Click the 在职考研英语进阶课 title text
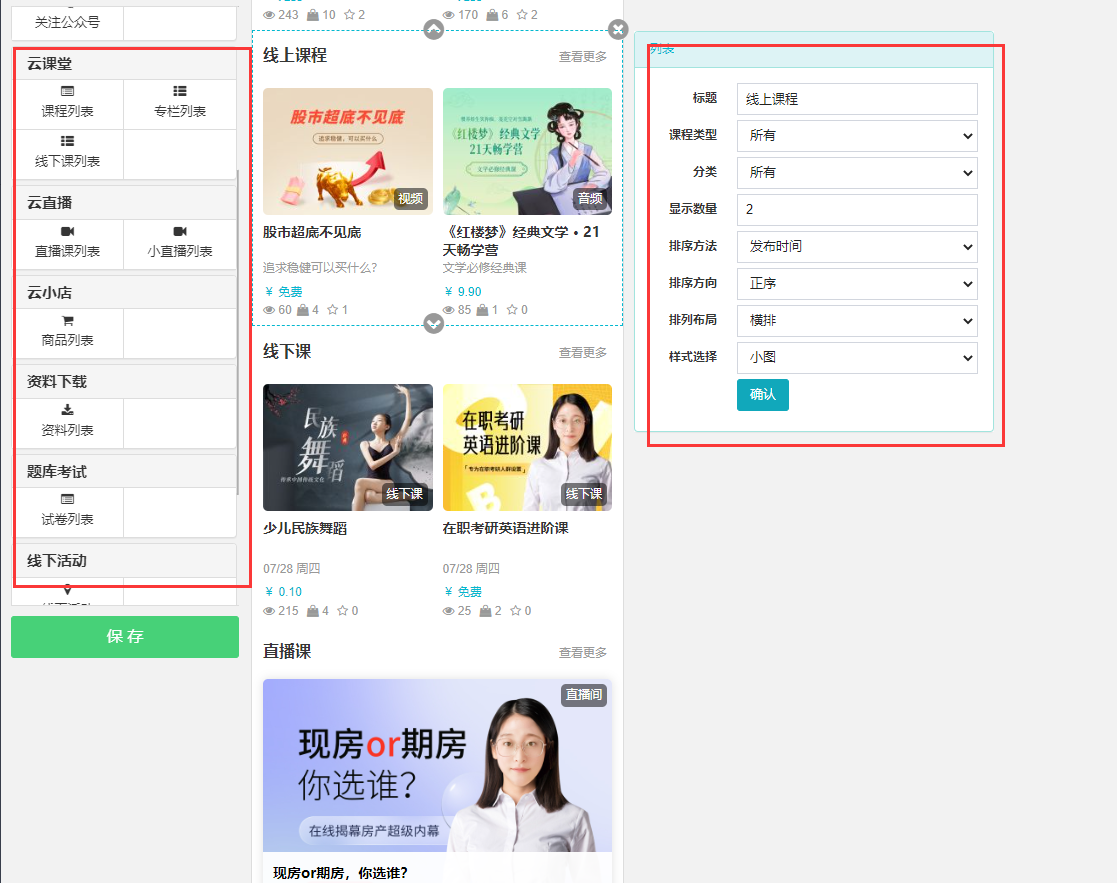This screenshot has height=883, width=1117. click(x=505, y=528)
